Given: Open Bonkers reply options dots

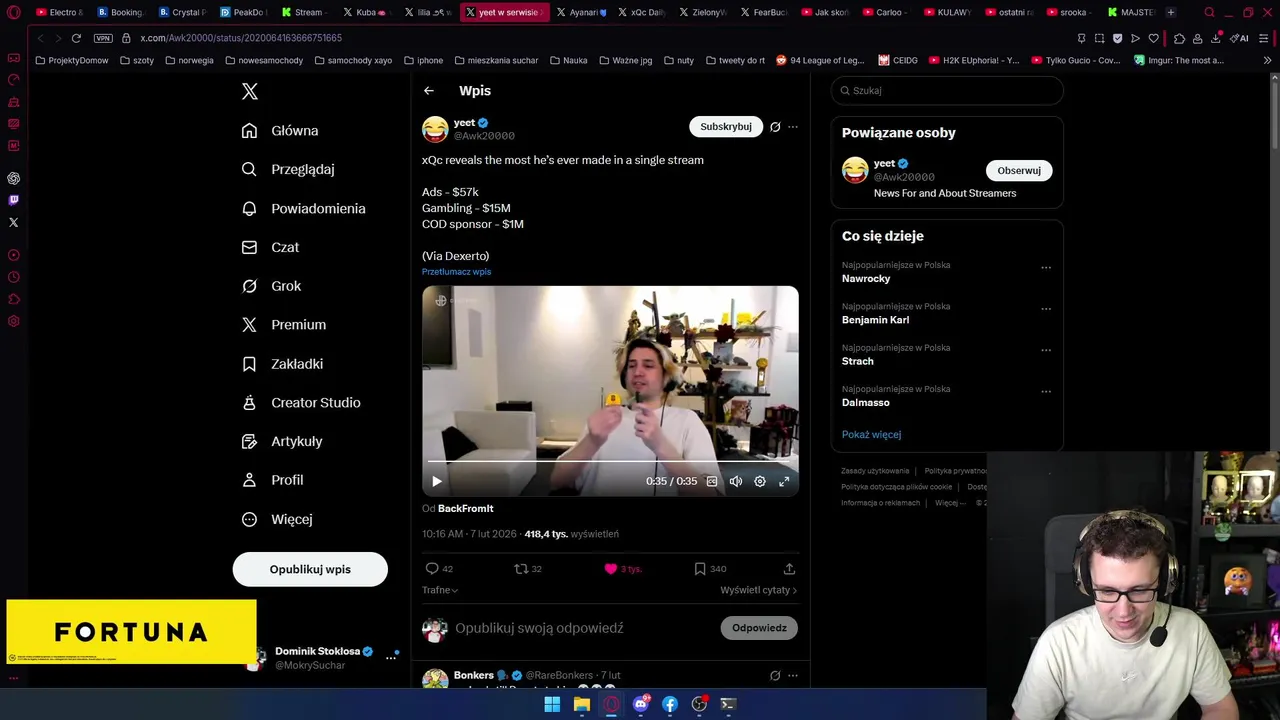Looking at the screenshot, I should (793, 675).
